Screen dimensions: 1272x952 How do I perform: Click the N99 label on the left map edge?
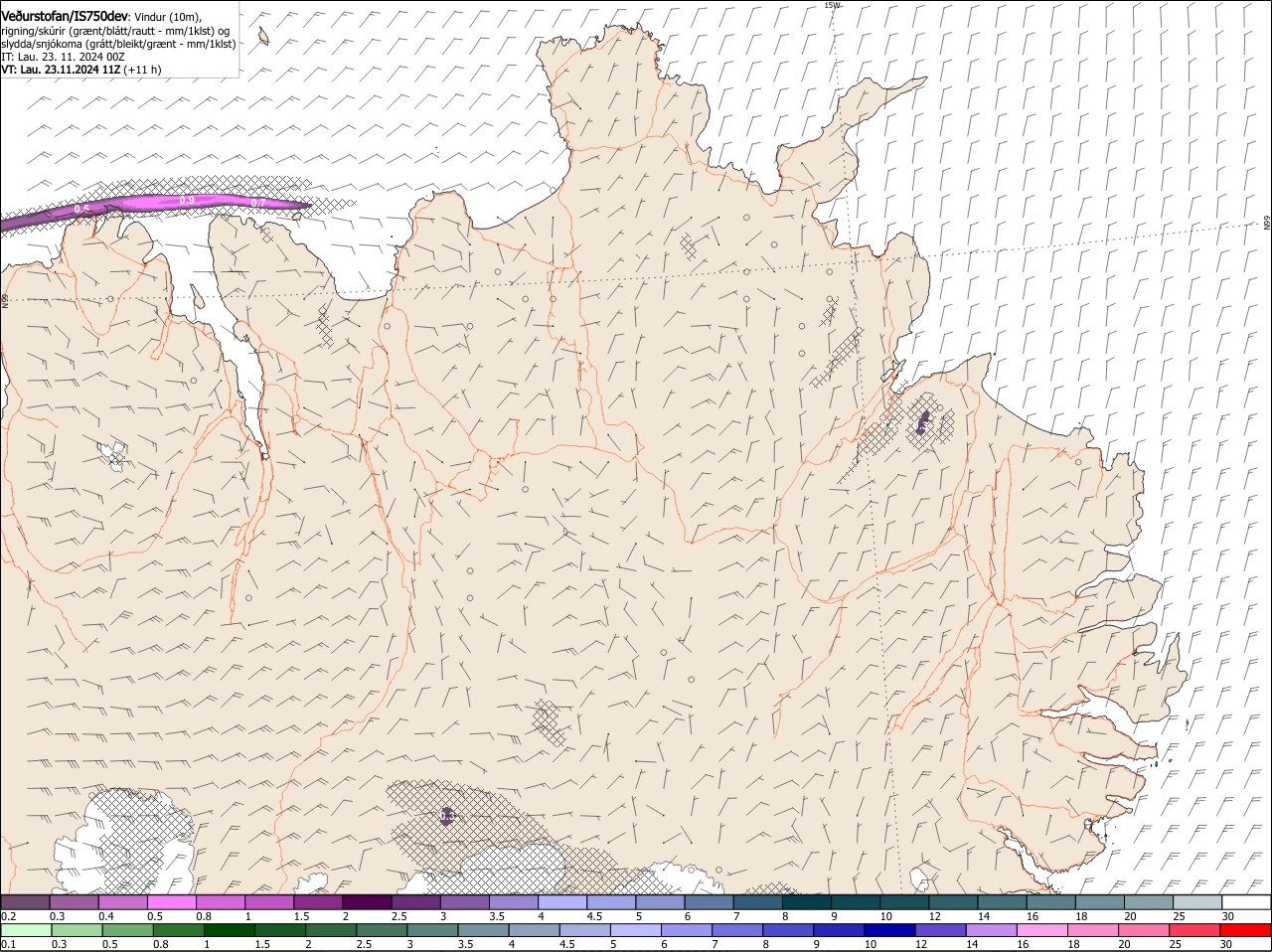coord(5,300)
